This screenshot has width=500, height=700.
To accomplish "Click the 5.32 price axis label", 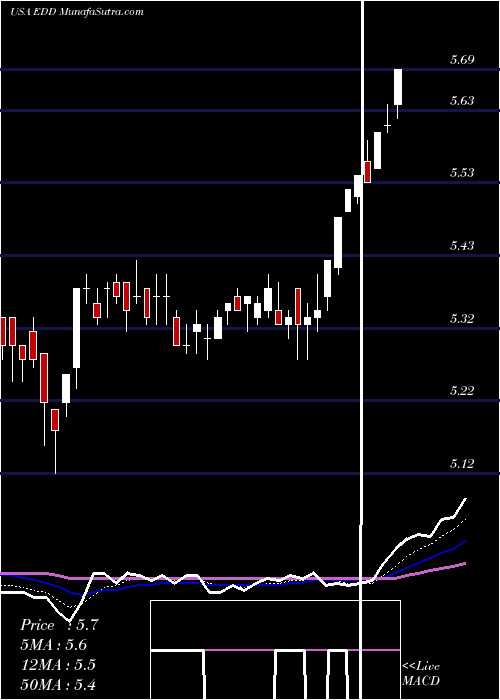I will point(462,319).
